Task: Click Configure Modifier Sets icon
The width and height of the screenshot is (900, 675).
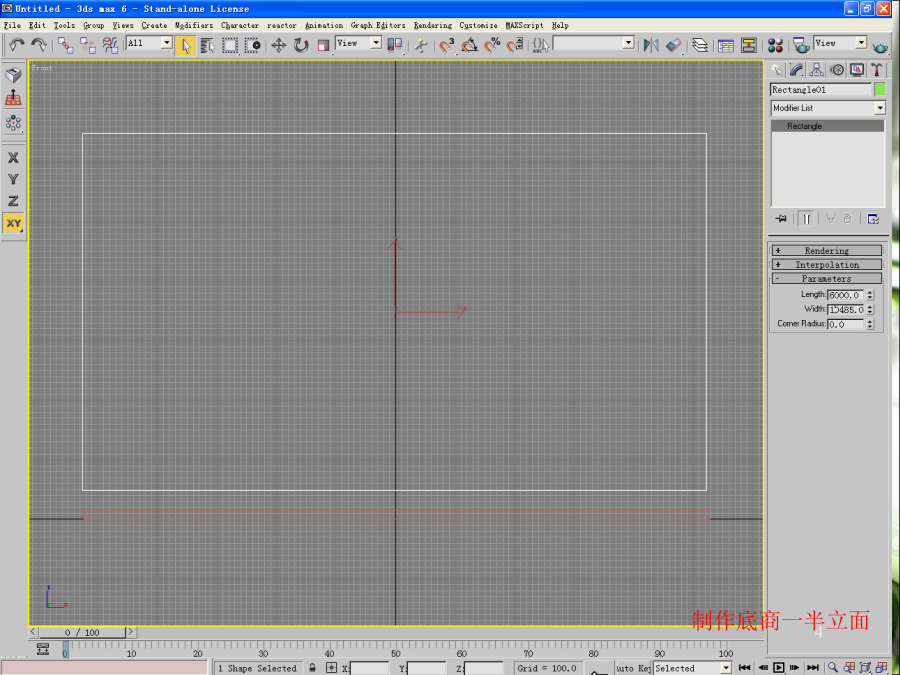Action: coord(873,219)
